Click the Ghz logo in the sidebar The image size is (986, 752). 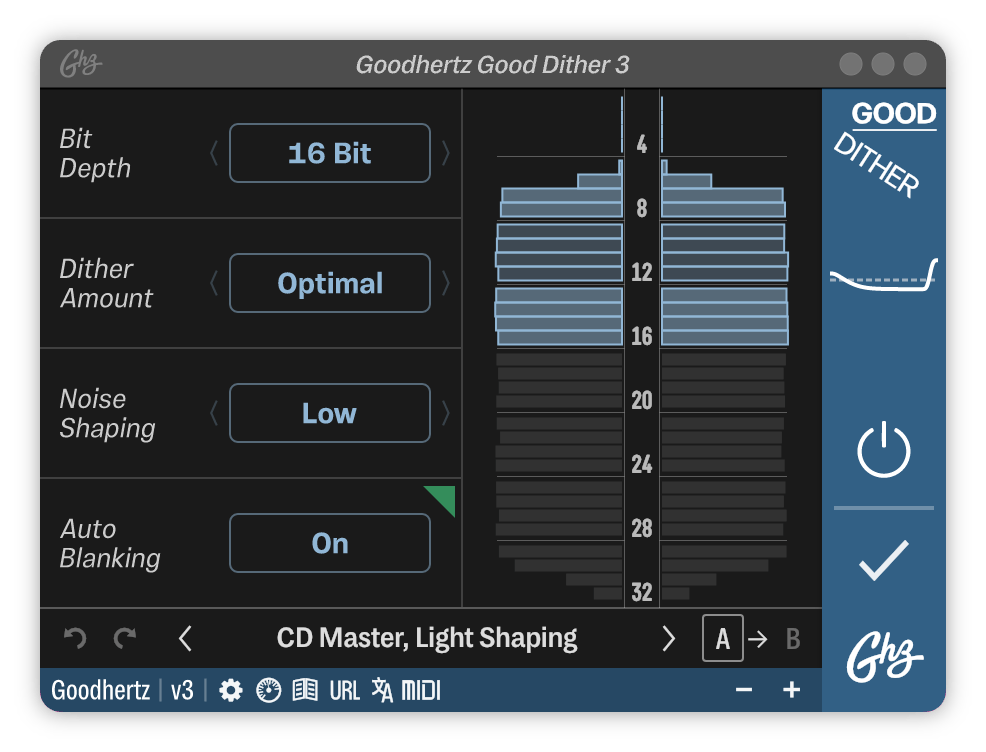884,655
